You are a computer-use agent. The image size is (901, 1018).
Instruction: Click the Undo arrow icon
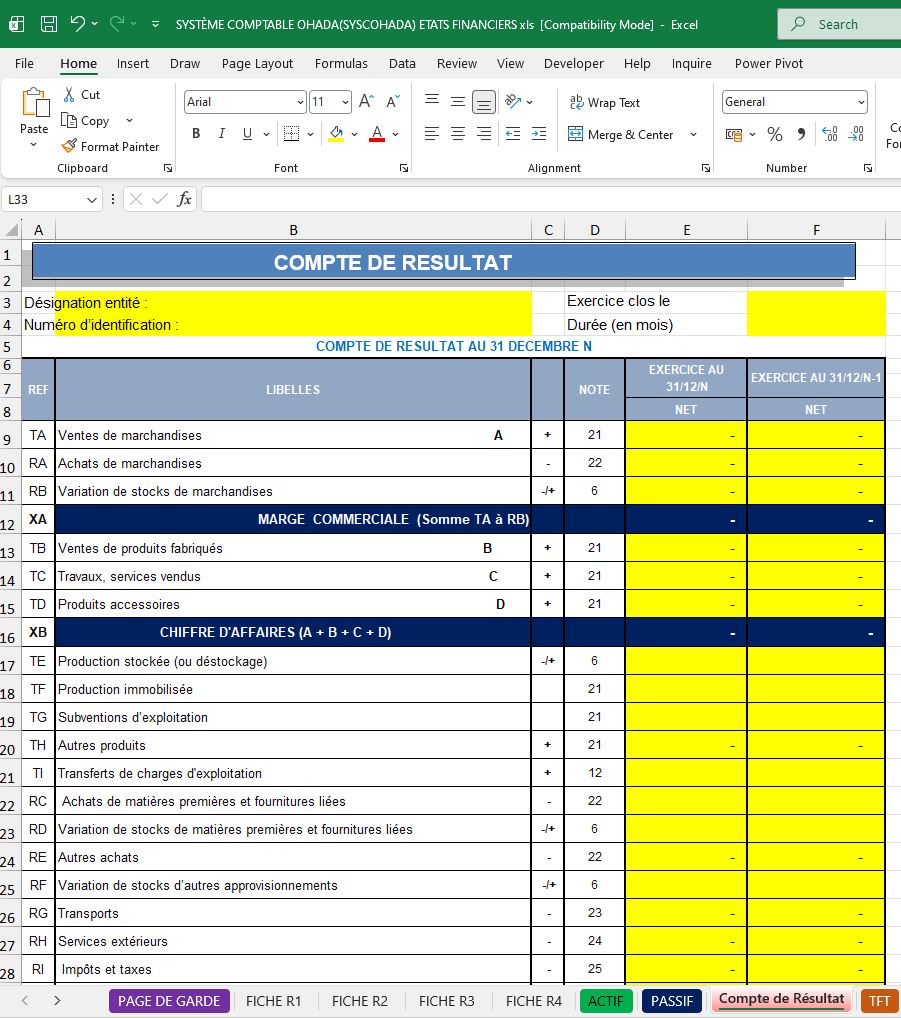[78, 24]
